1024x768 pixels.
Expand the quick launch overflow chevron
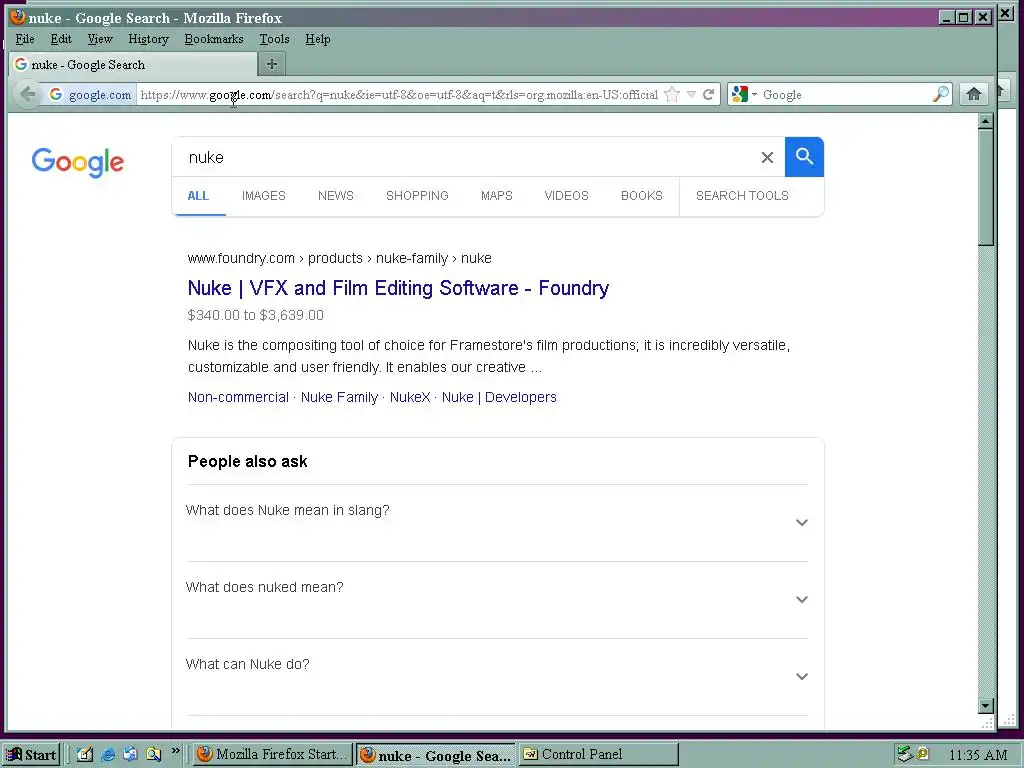[175, 751]
